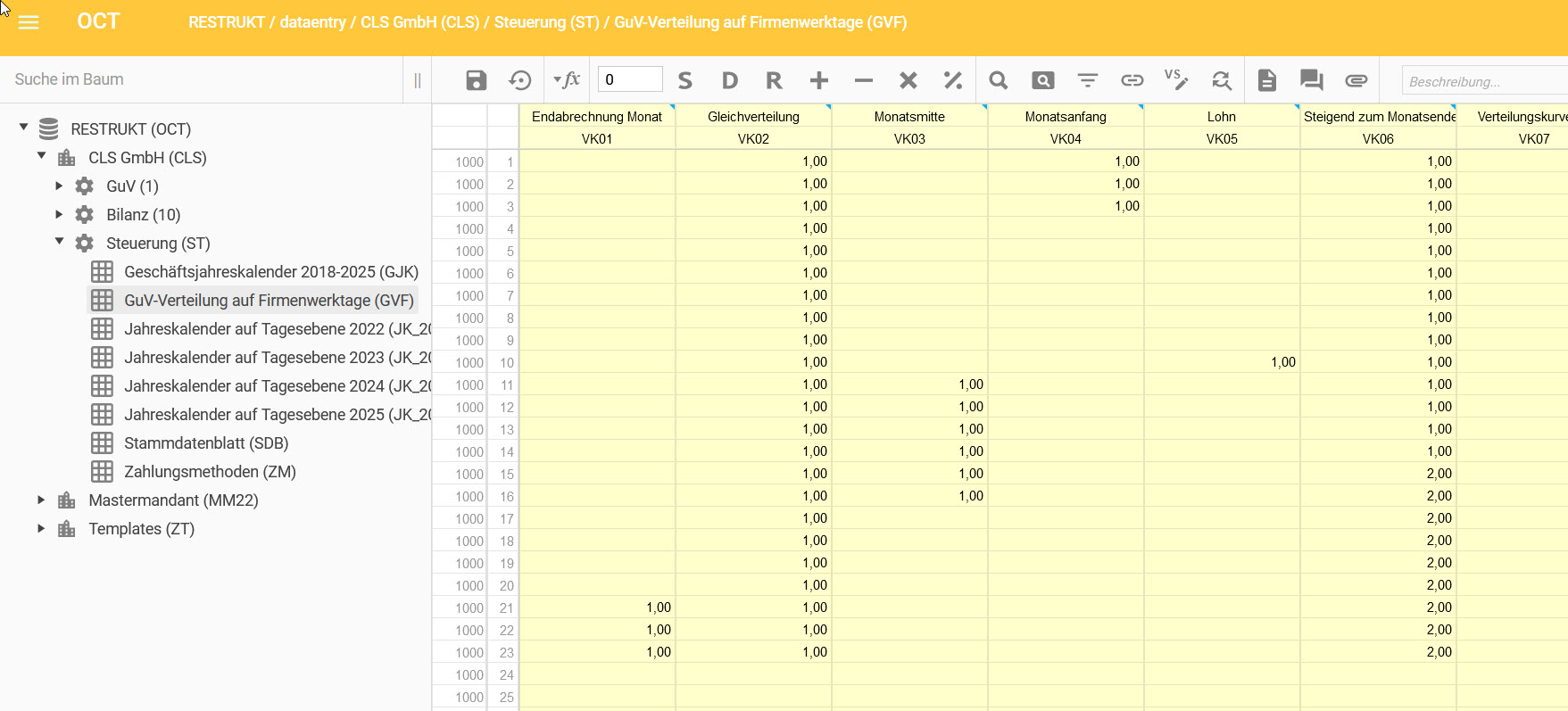The width and height of the screenshot is (1568, 711).
Task: Expand the Bilanz (10) tree node
Action: (60, 214)
